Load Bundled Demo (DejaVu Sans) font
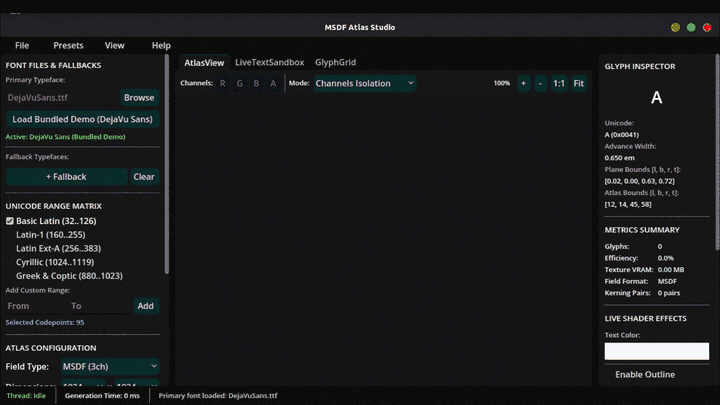This screenshot has width=720, height=405. [x=83, y=119]
